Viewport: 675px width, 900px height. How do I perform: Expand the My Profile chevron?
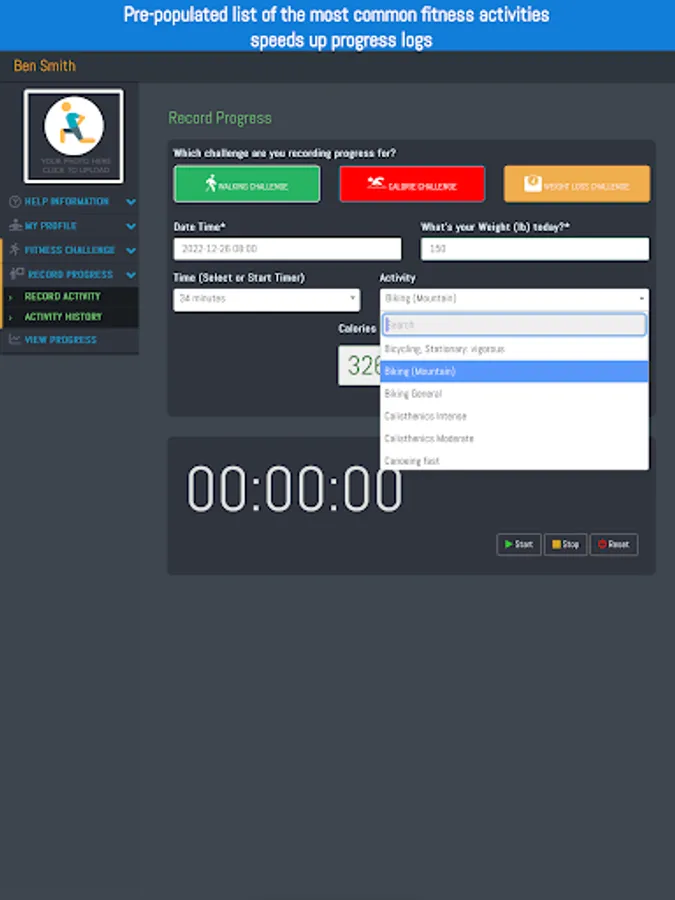pos(131,226)
